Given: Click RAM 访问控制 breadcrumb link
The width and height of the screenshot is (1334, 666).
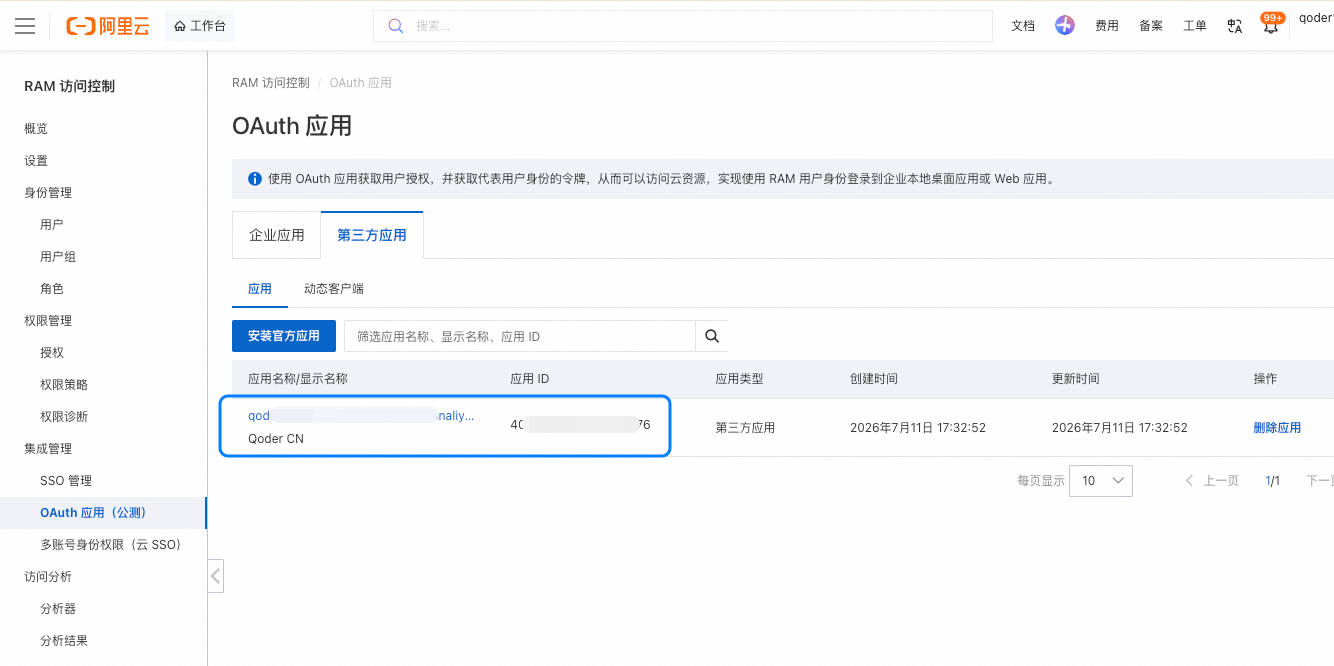Looking at the screenshot, I should click(271, 83).
